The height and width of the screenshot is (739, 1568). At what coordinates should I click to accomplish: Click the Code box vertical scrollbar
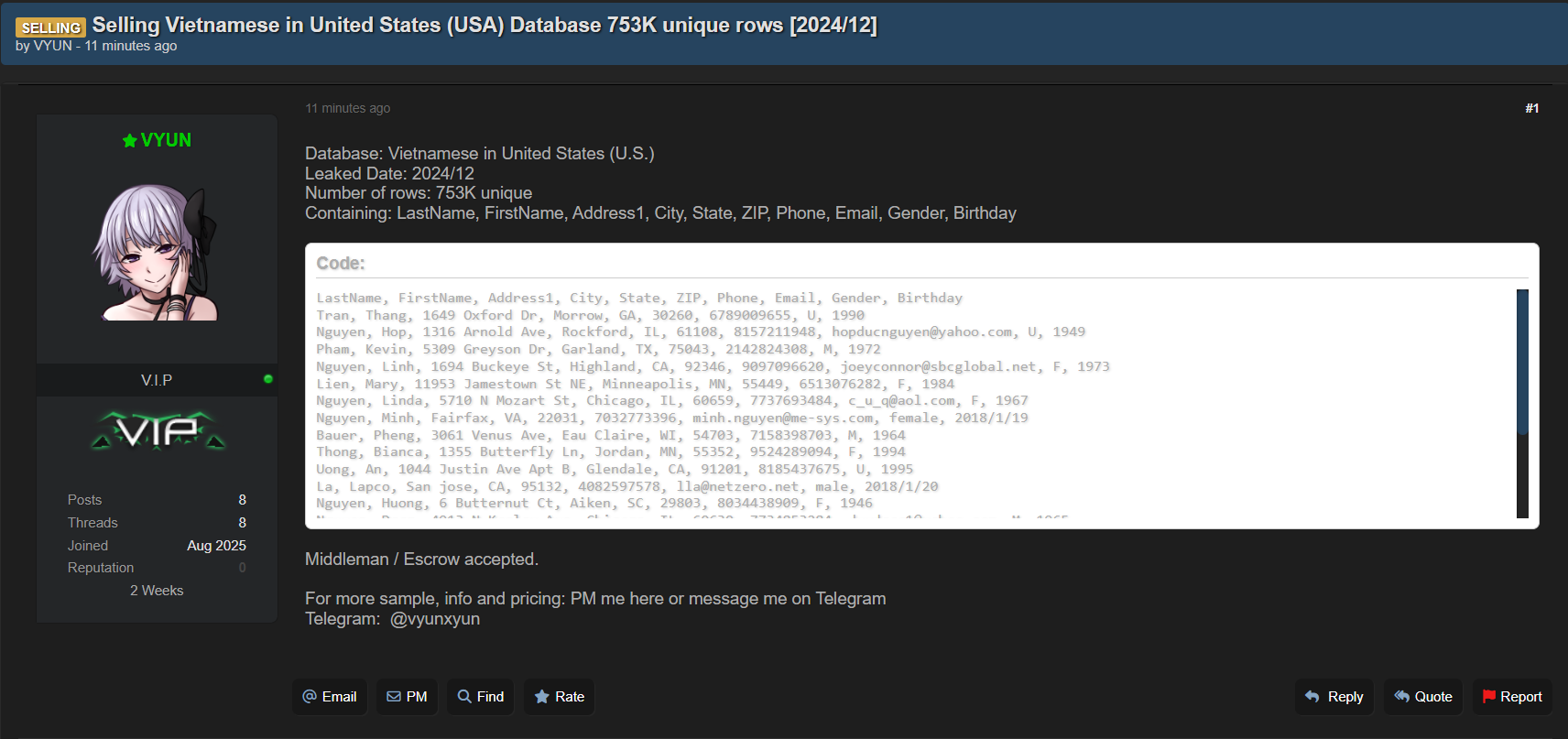(x=1522, y=404)
